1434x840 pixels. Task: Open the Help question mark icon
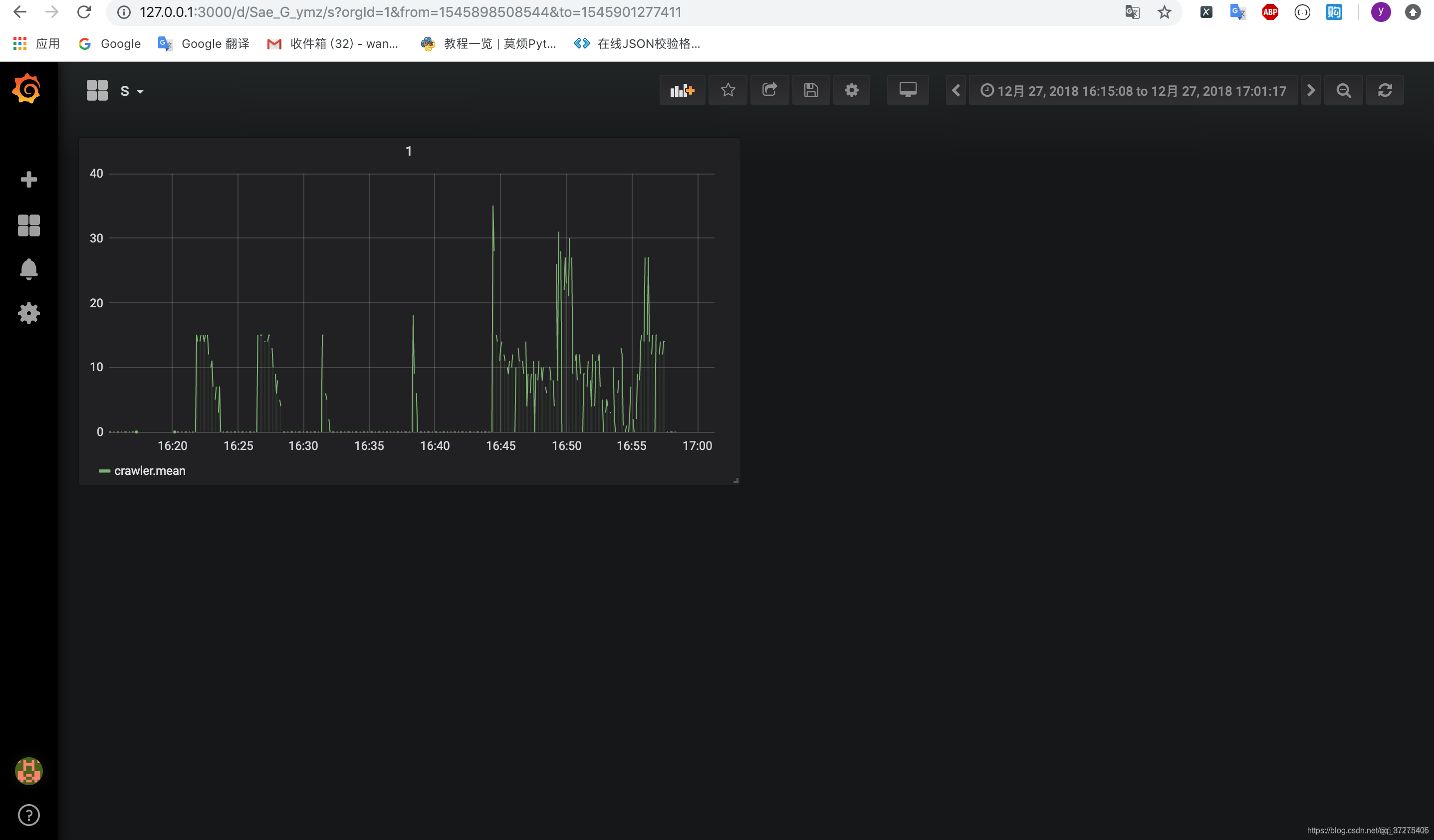[28, 815]
